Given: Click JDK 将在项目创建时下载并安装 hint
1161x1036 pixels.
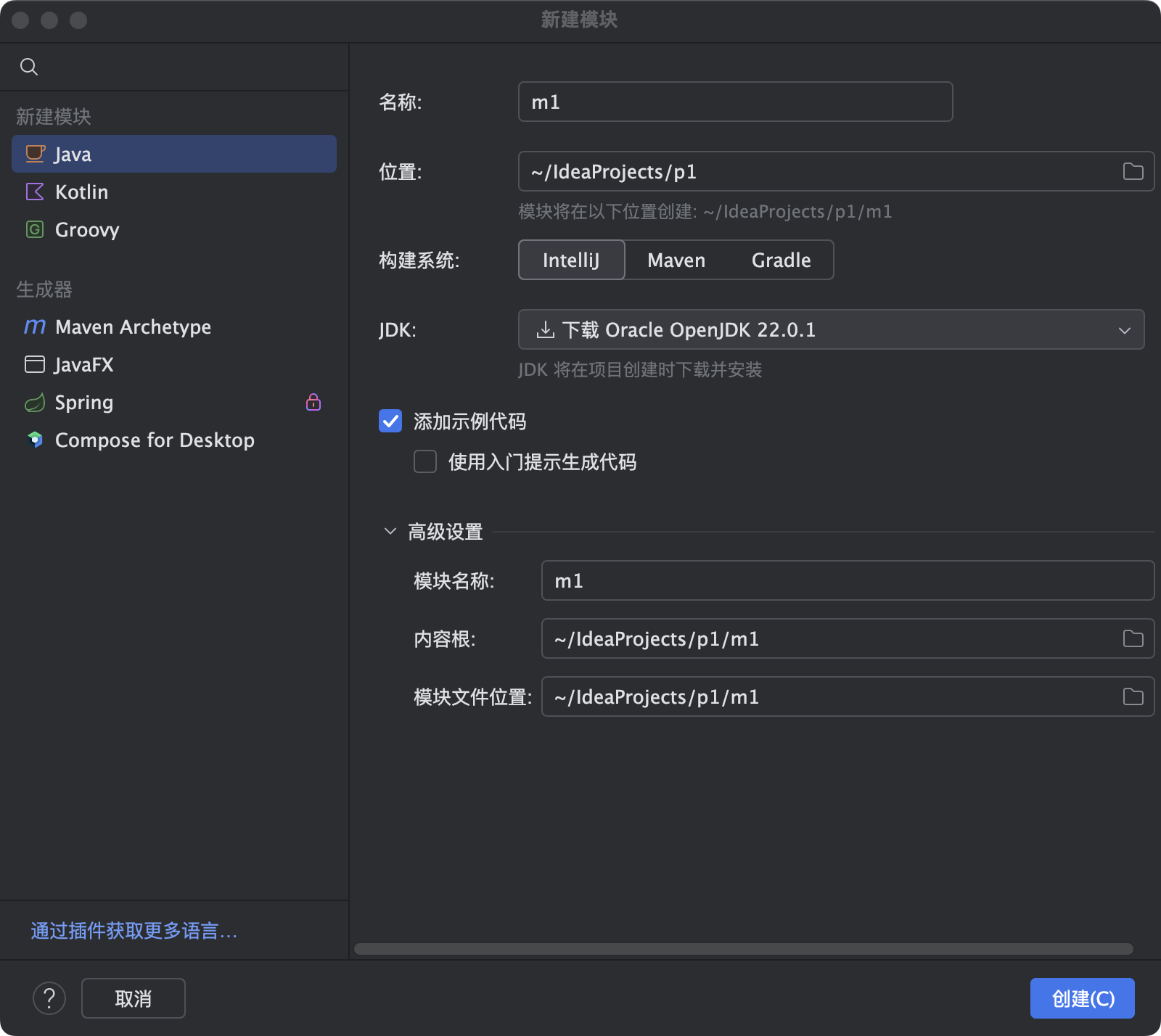Looking at the screenshot, I should coord(640,370).
